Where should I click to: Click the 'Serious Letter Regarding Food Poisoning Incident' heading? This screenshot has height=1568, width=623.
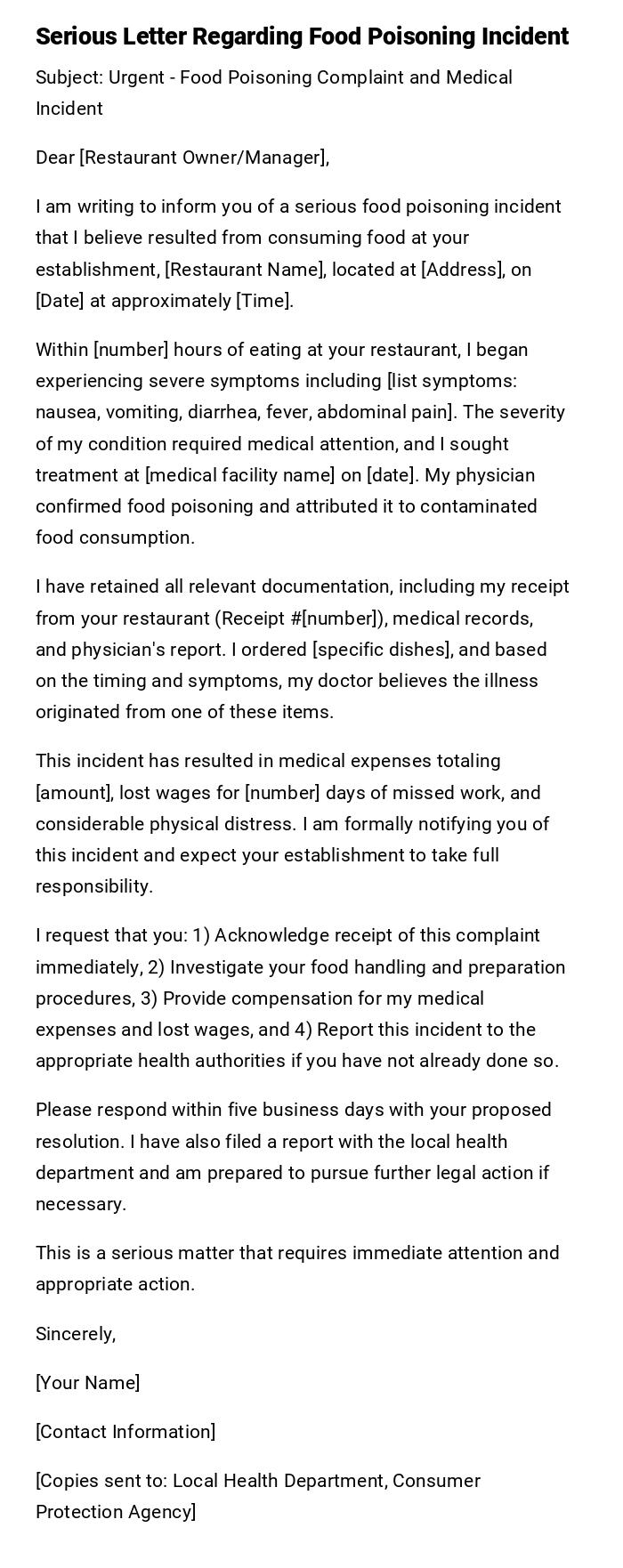(x=302, y=36)
